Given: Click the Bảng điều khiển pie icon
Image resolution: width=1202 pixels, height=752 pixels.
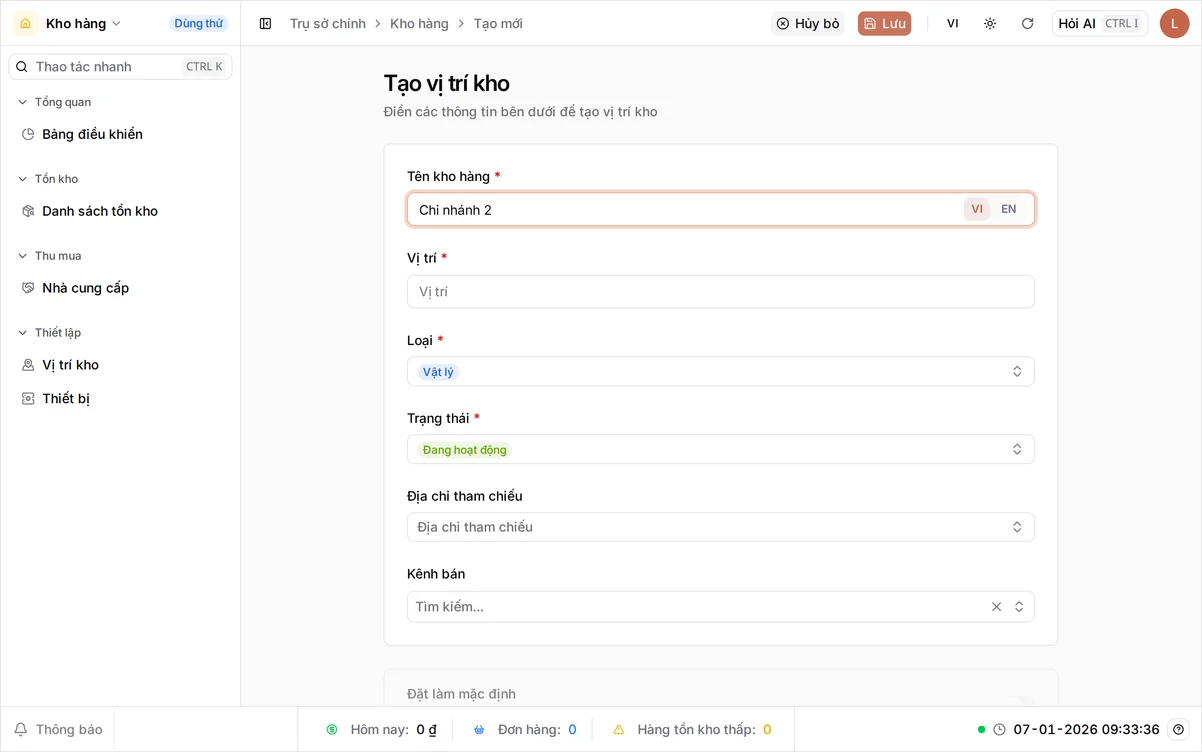Looking at the screenshot, I should click(28, 134).
